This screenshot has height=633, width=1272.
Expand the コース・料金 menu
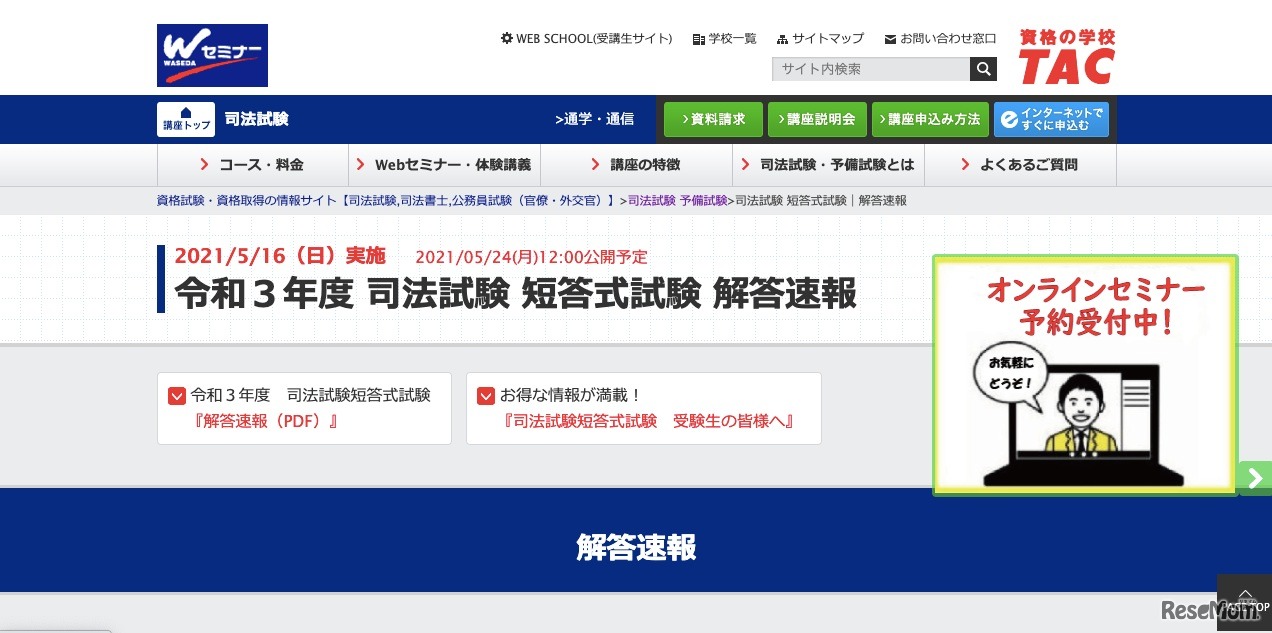pos(252,165)
